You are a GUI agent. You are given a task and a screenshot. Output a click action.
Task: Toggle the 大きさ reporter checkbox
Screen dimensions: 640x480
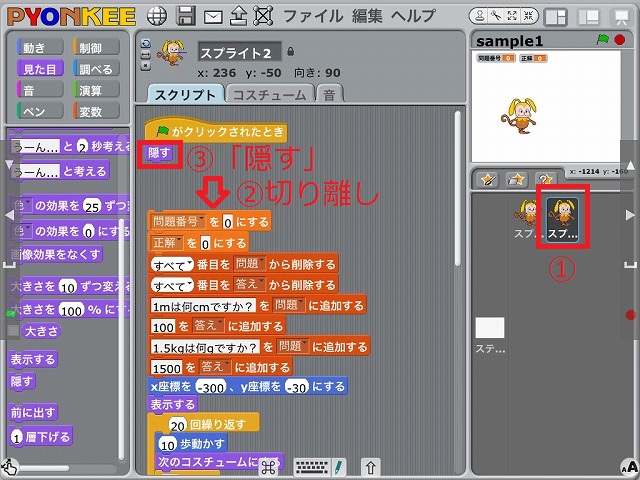point(12,330)
